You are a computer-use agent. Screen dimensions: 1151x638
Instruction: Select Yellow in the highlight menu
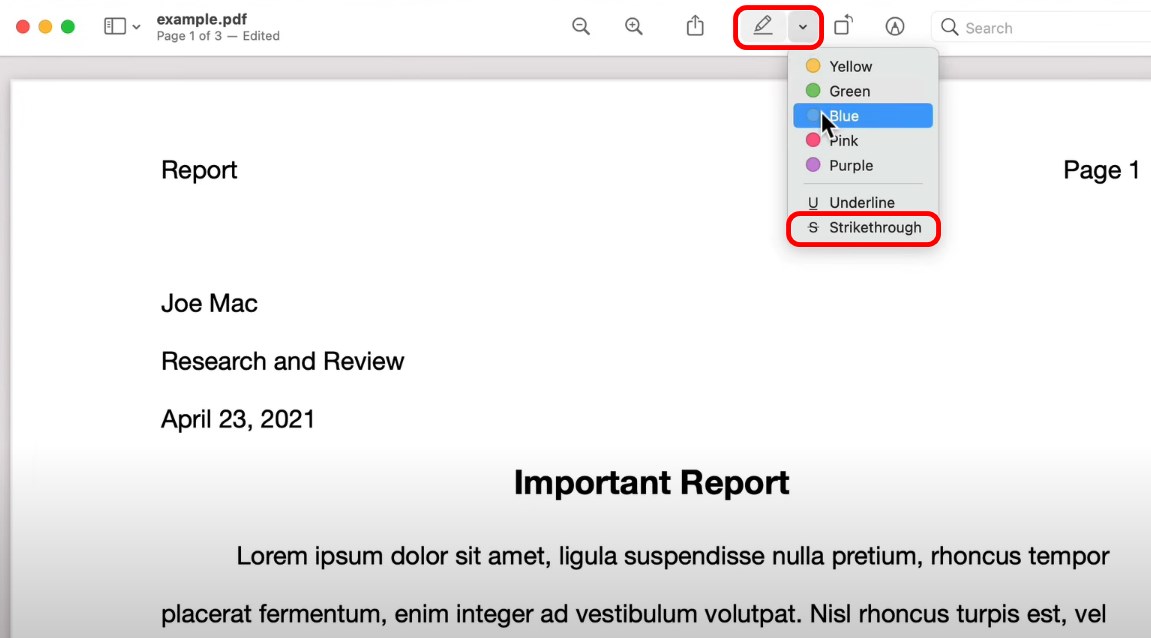pos(850,65)
